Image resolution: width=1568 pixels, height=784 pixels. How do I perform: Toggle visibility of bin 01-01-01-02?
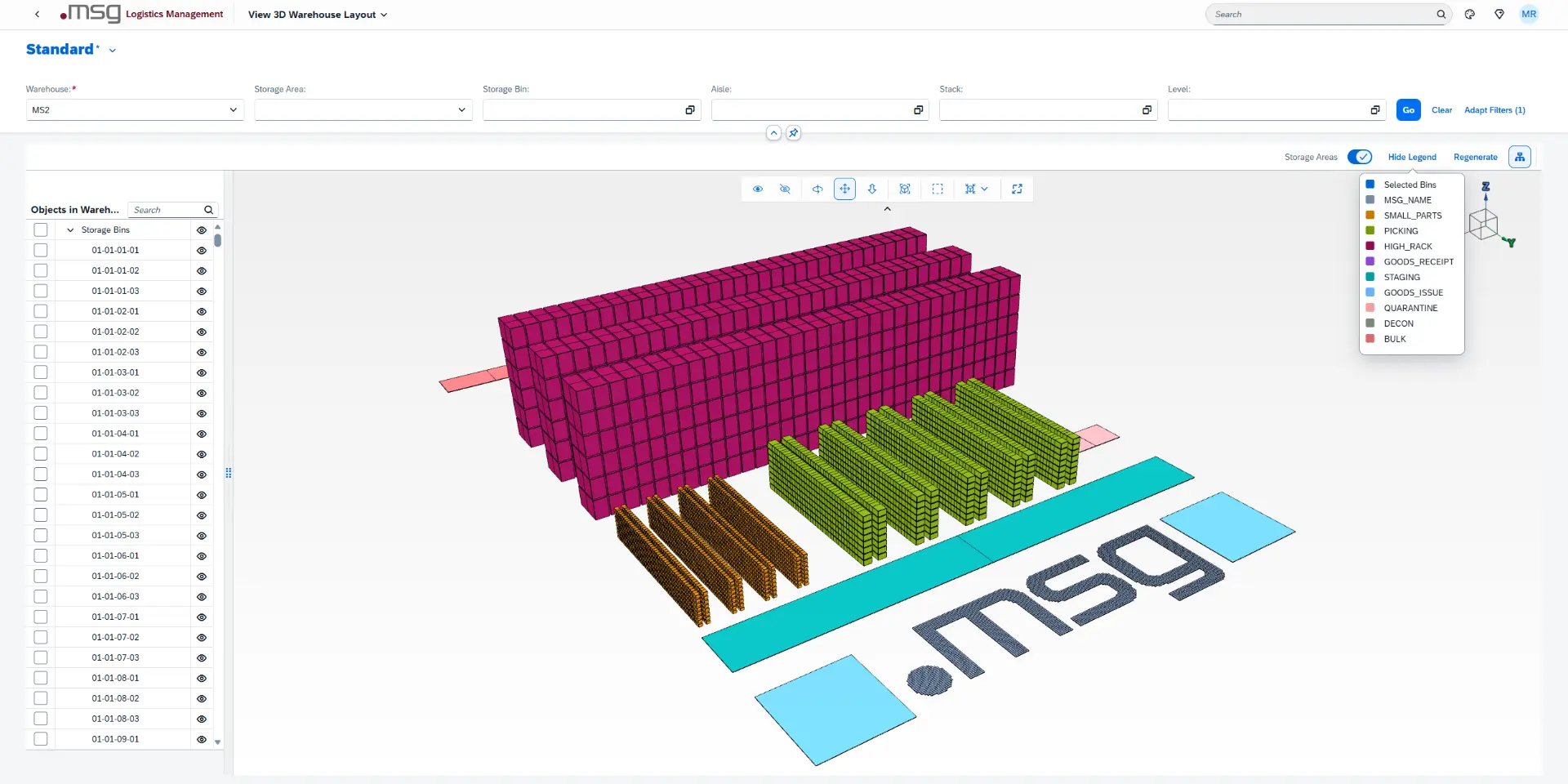202,271
